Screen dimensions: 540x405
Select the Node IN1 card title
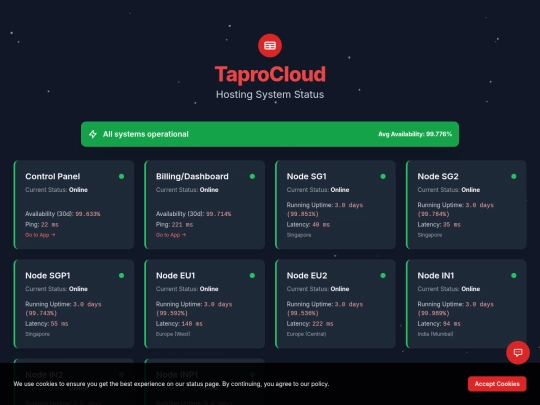pyautogui.click(x=436, y=276)
